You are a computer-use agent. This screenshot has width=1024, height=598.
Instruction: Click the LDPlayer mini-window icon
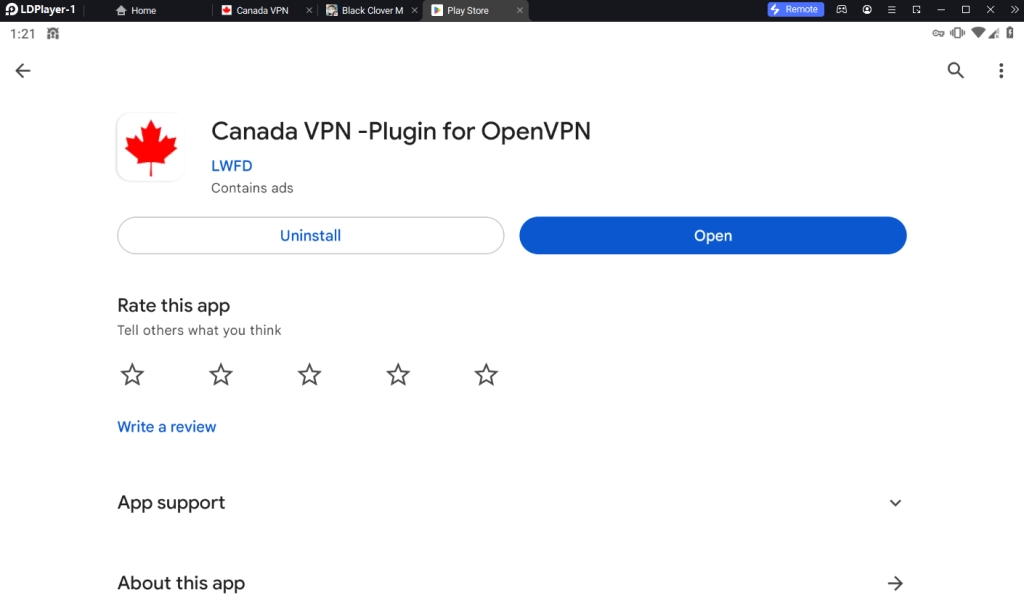point(916,10)
